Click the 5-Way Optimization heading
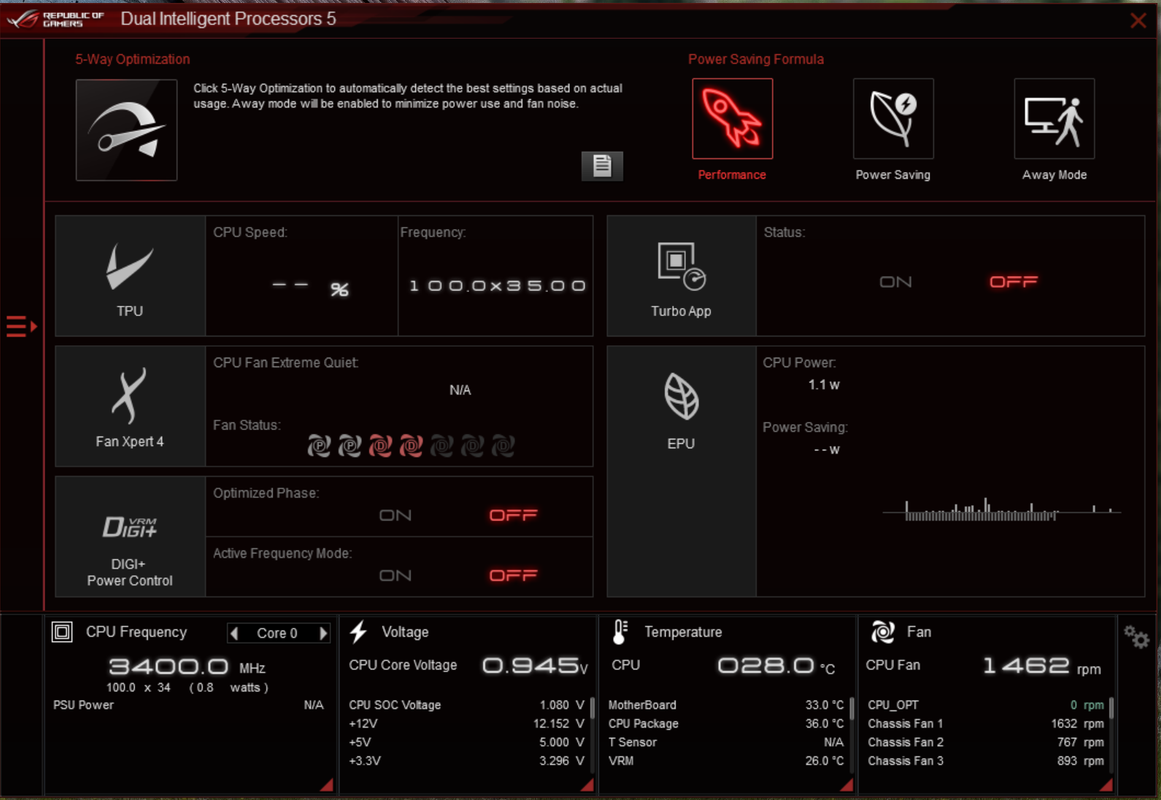The height and width of the screenshot is (800, 1161). tap(133, 59)
